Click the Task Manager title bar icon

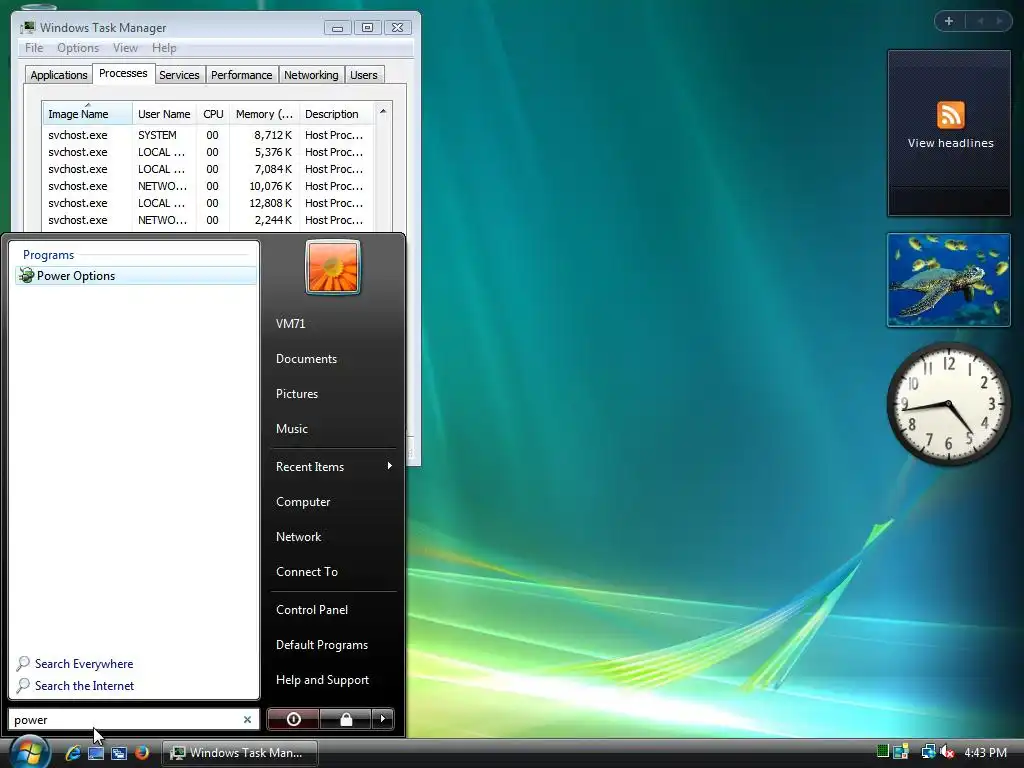click(27, 27)
